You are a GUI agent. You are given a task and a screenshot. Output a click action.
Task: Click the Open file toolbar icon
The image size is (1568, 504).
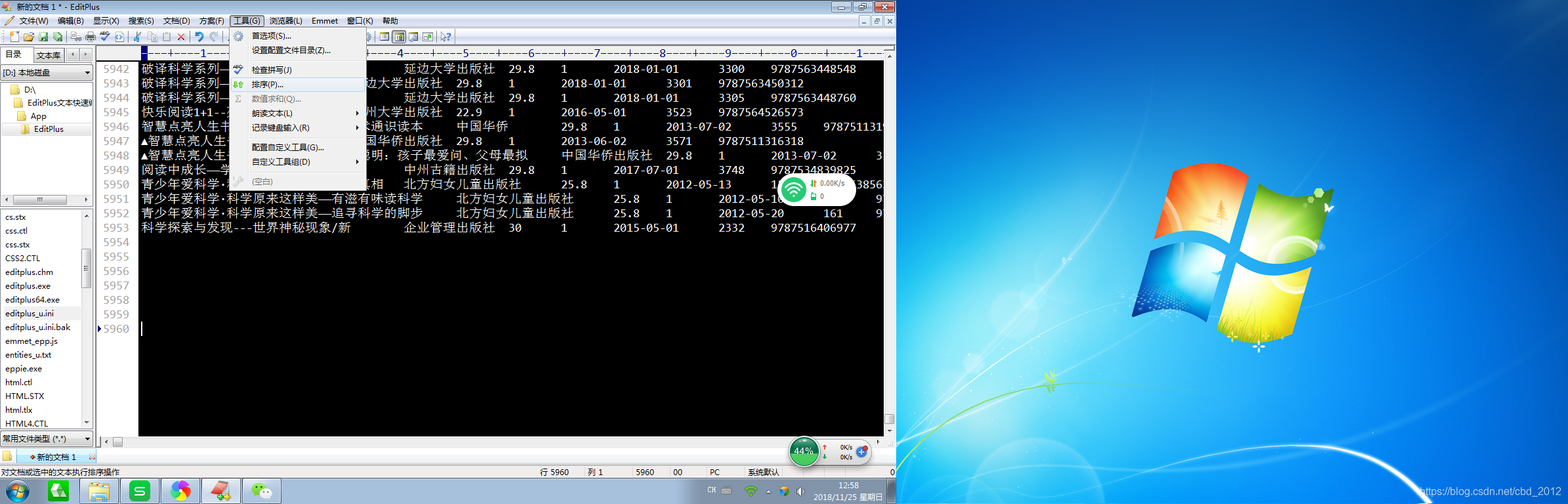click(x=29, y=37)
